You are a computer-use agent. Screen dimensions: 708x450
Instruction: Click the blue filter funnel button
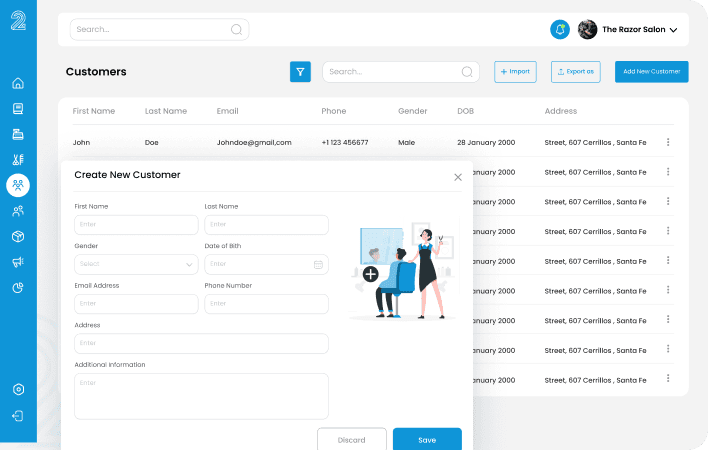[x=300, y=72]
